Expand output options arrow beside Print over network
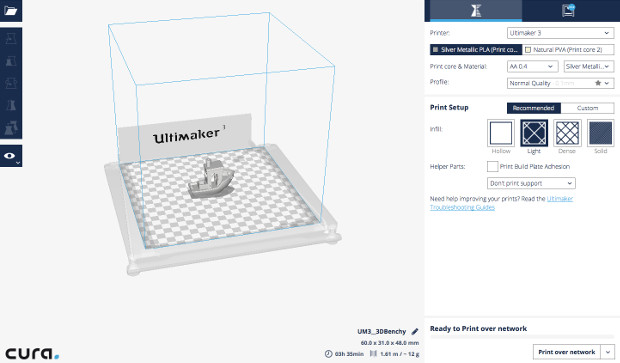Screen dimensions: 620x363 point(608,352)
